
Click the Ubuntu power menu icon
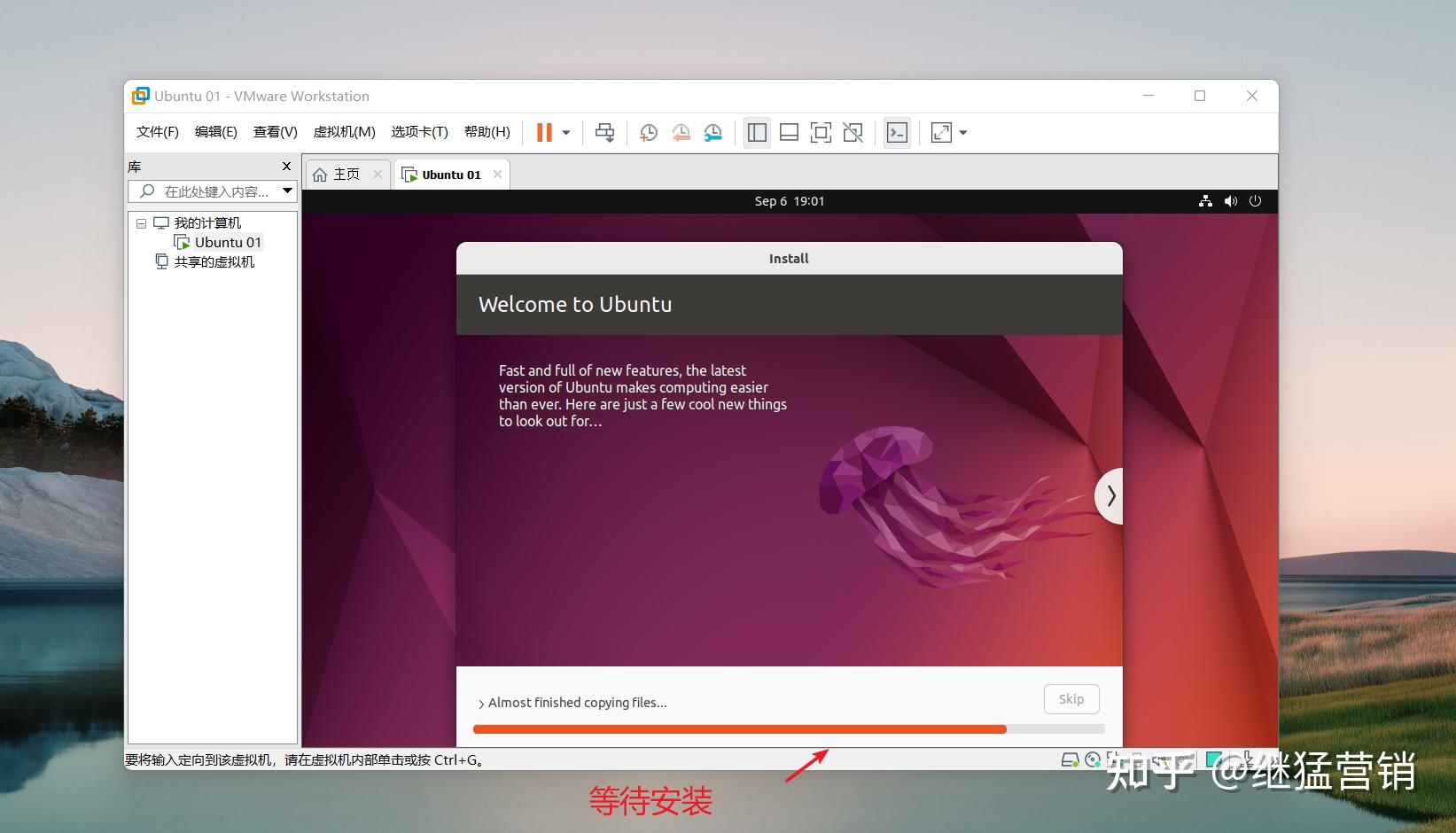tap(1255, 201)
